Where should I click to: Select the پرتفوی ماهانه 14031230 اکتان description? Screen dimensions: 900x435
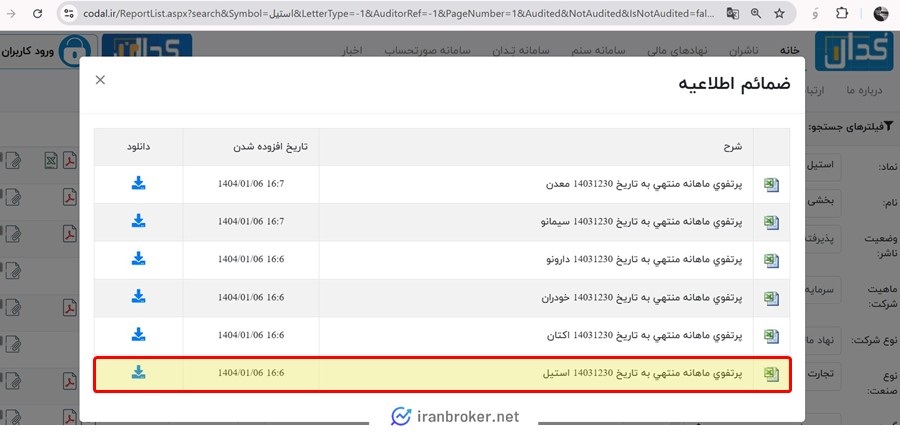tap(644, 336)
